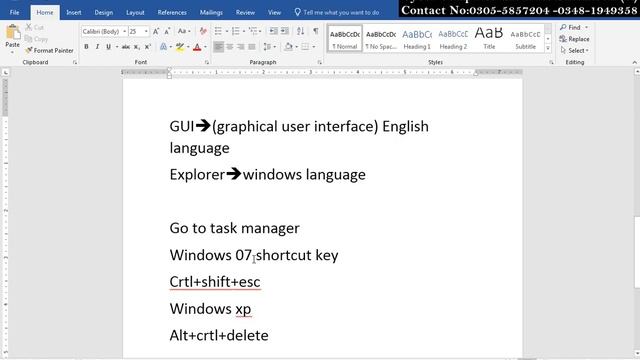Viewport: 640px width, 360px height.
Task: Align text left
Action: coord(219,47)
